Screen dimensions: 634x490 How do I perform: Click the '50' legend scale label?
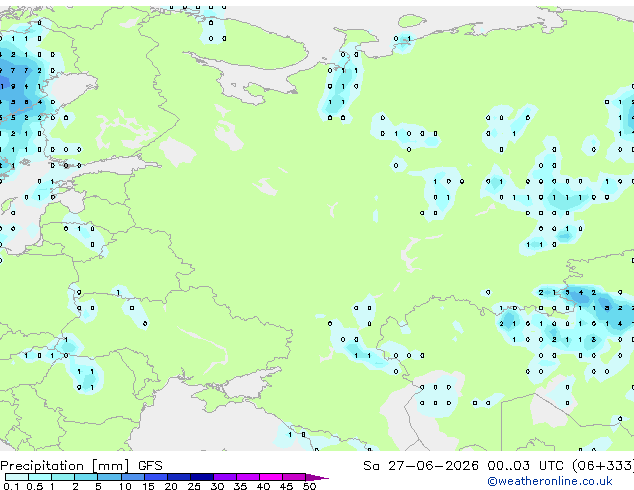pos(310,486)
